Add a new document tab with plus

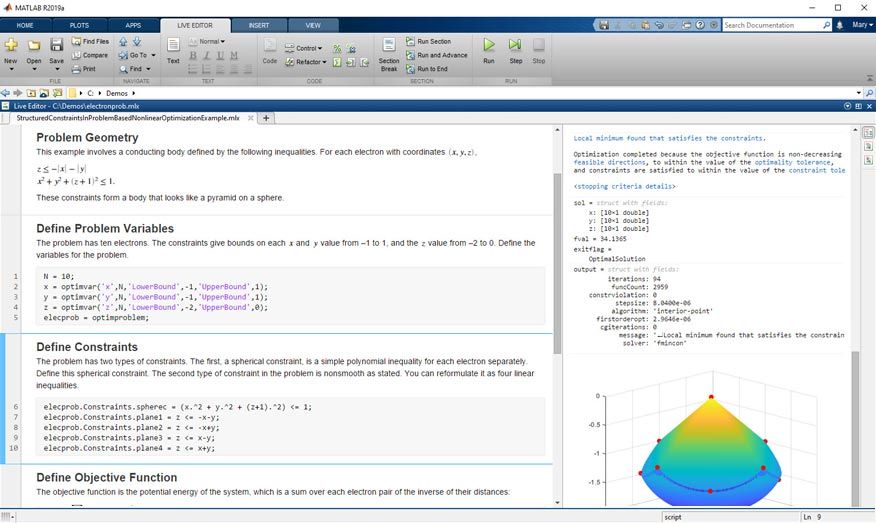click(x=266, y=118)
